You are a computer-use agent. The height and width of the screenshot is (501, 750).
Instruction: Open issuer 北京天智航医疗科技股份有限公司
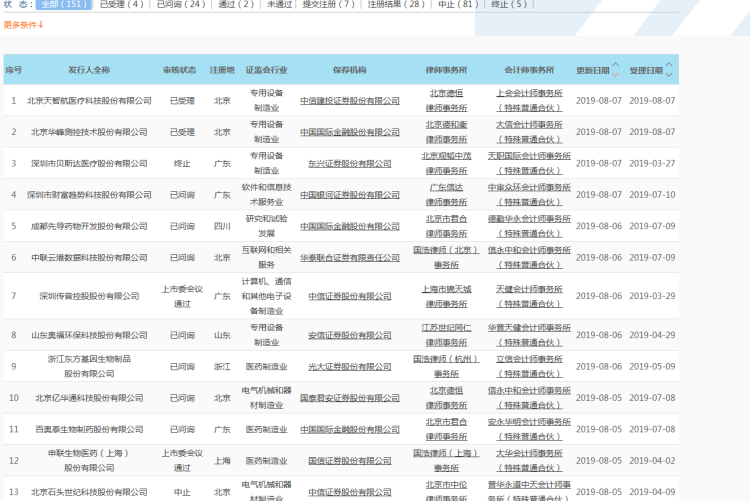tap(89, 100)
